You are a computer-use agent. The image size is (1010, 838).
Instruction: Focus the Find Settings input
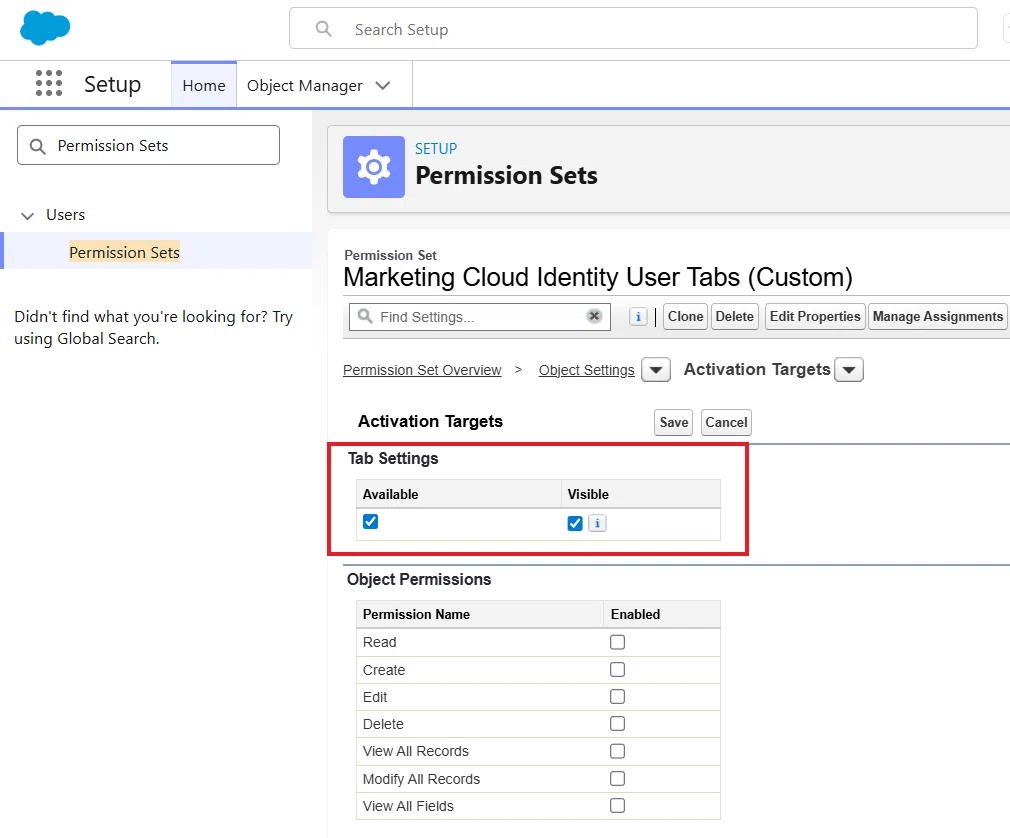click(480, 317)
